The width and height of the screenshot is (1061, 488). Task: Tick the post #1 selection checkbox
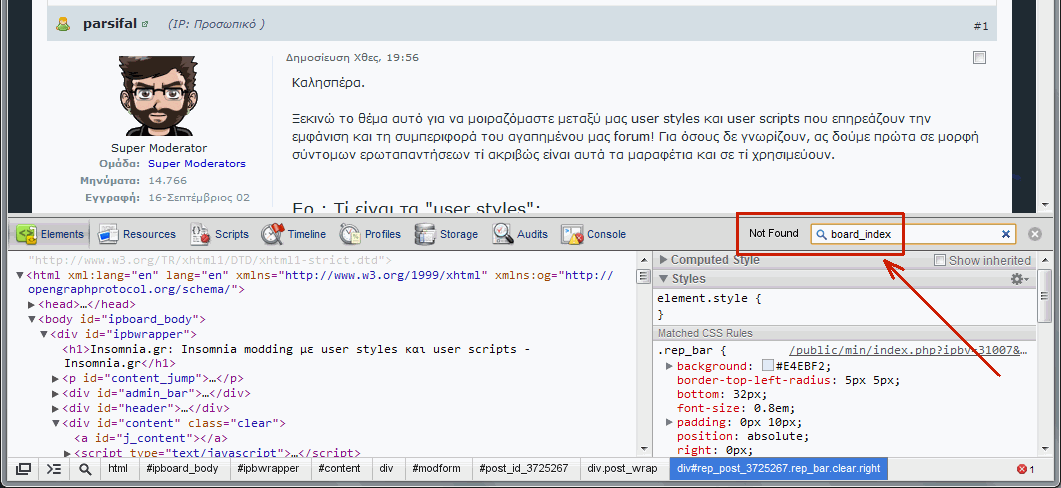click(979, 58)
